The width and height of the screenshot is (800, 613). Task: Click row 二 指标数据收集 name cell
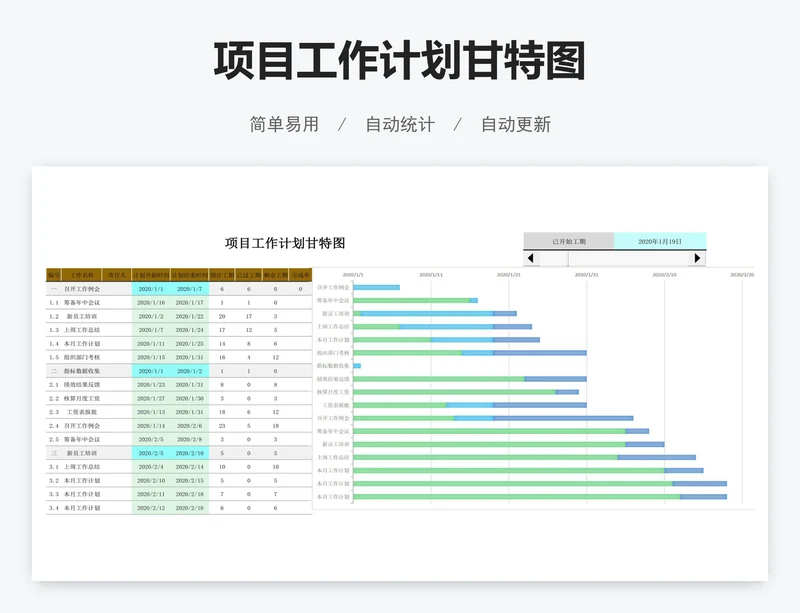point(82,371)
